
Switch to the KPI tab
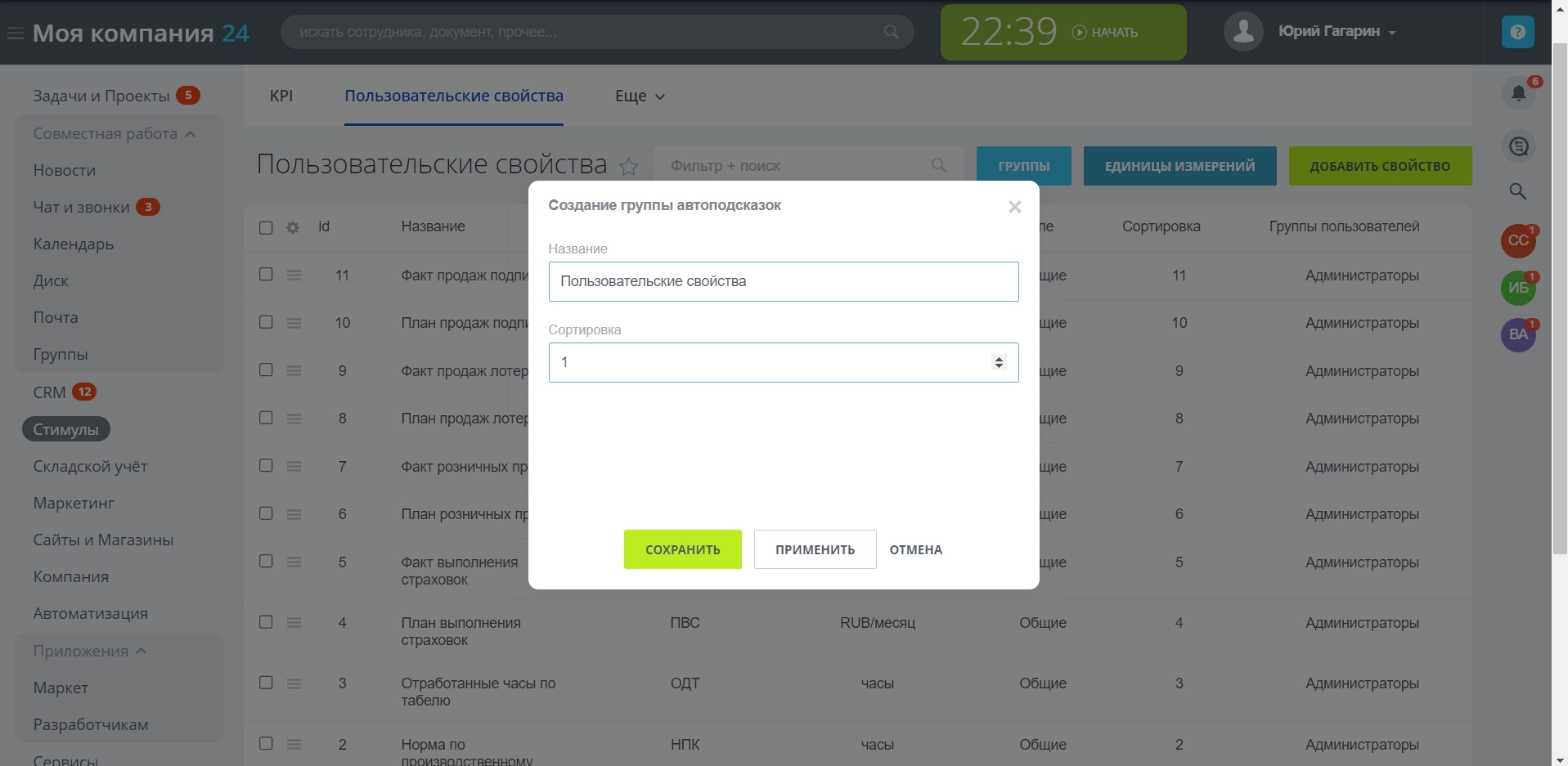coord(281,96)
